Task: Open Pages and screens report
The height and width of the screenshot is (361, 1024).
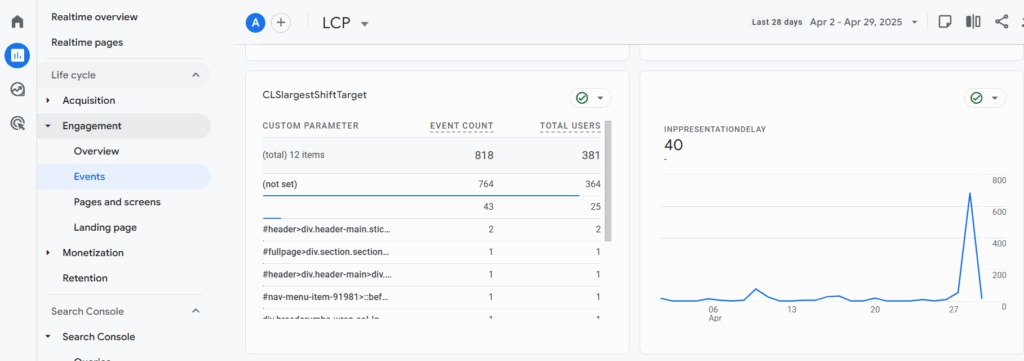Action: 117,202
